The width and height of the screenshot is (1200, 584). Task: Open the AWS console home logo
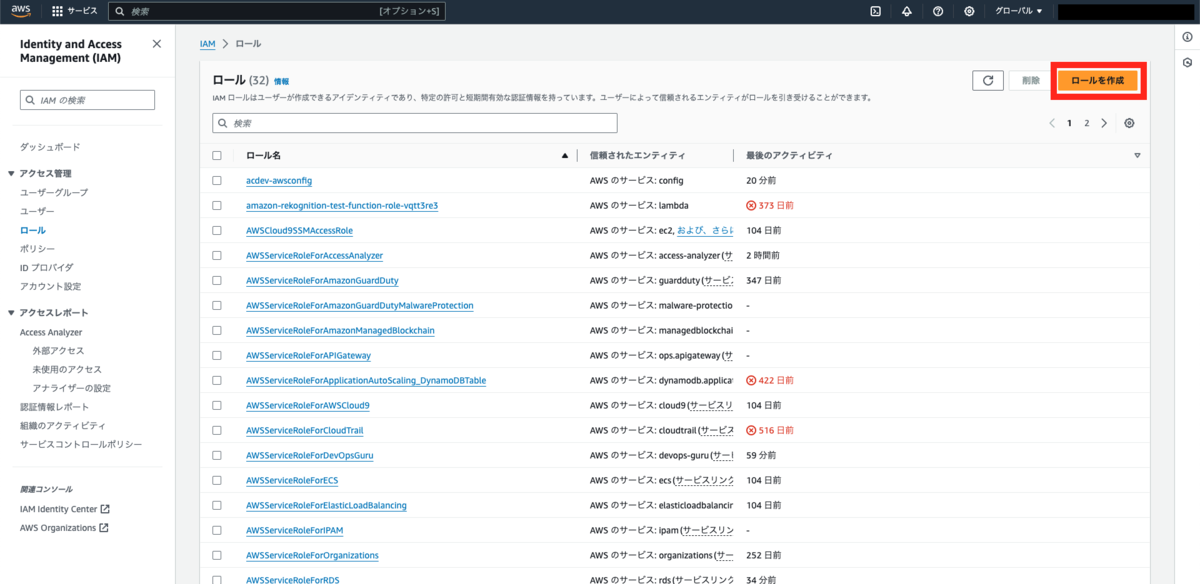pyautogui.click(x=23, y=11)
